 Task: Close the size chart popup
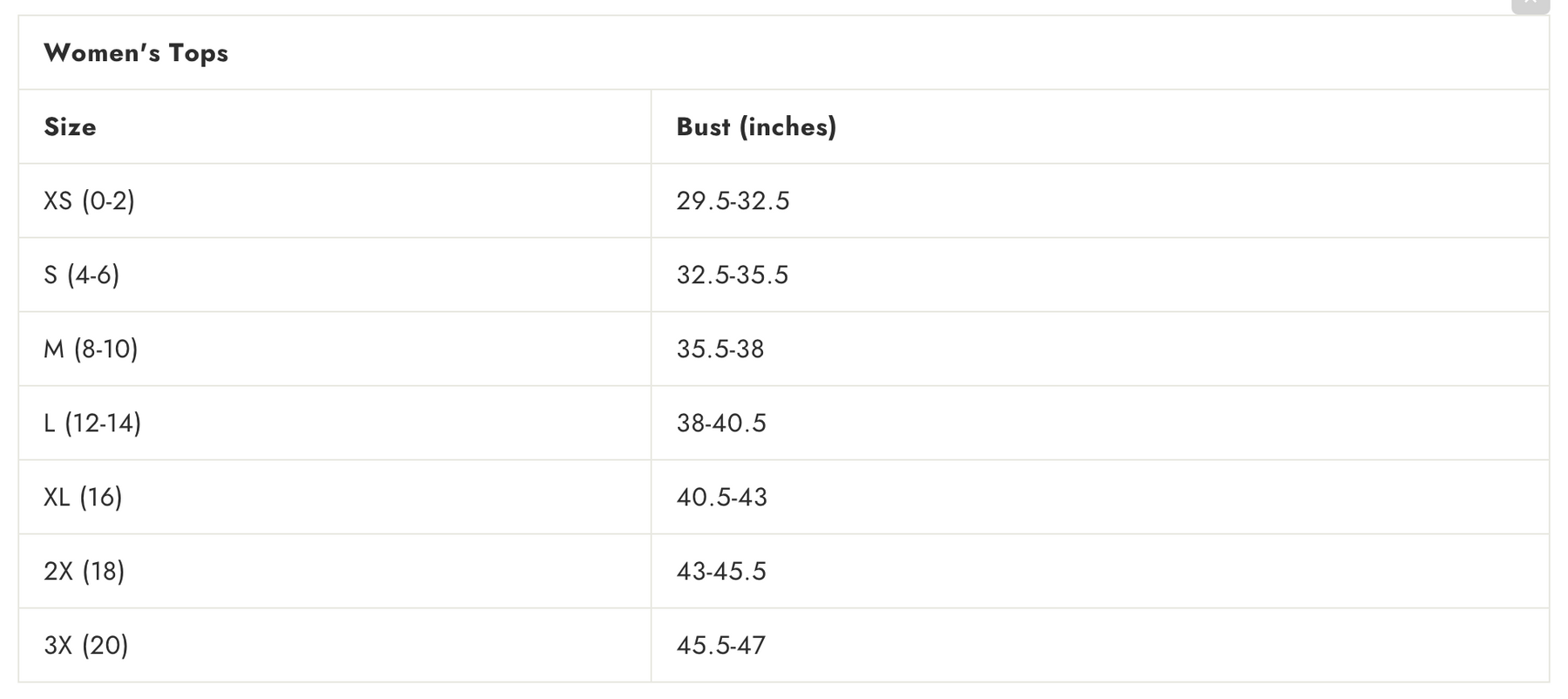pyautogui.click(x=1531, y=5)
